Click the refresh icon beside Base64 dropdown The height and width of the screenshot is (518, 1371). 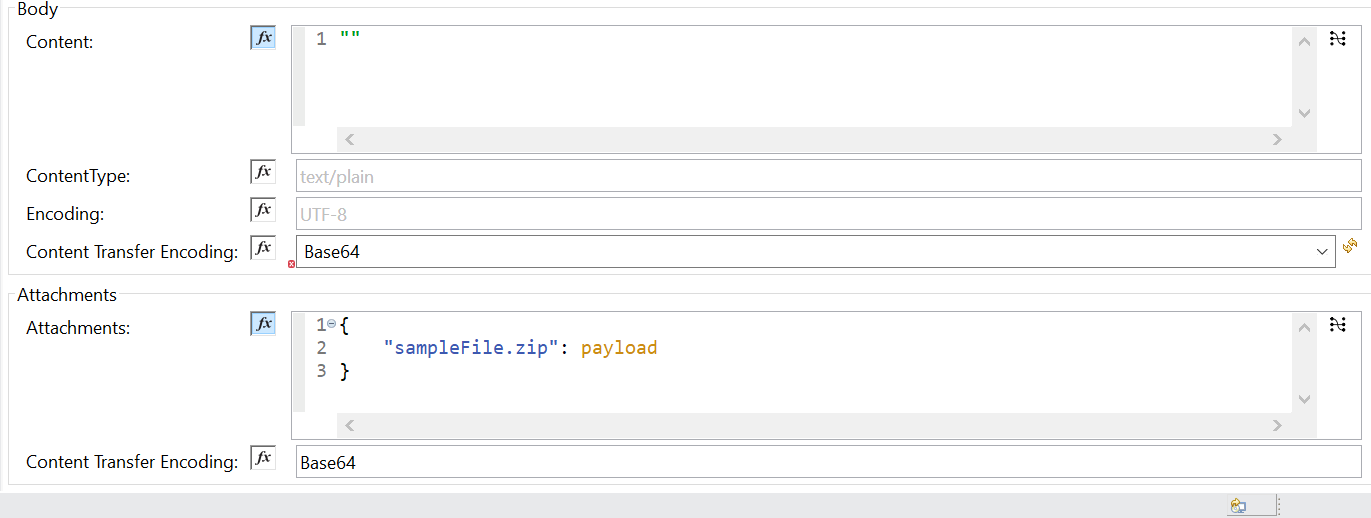tap(1350, 245)
